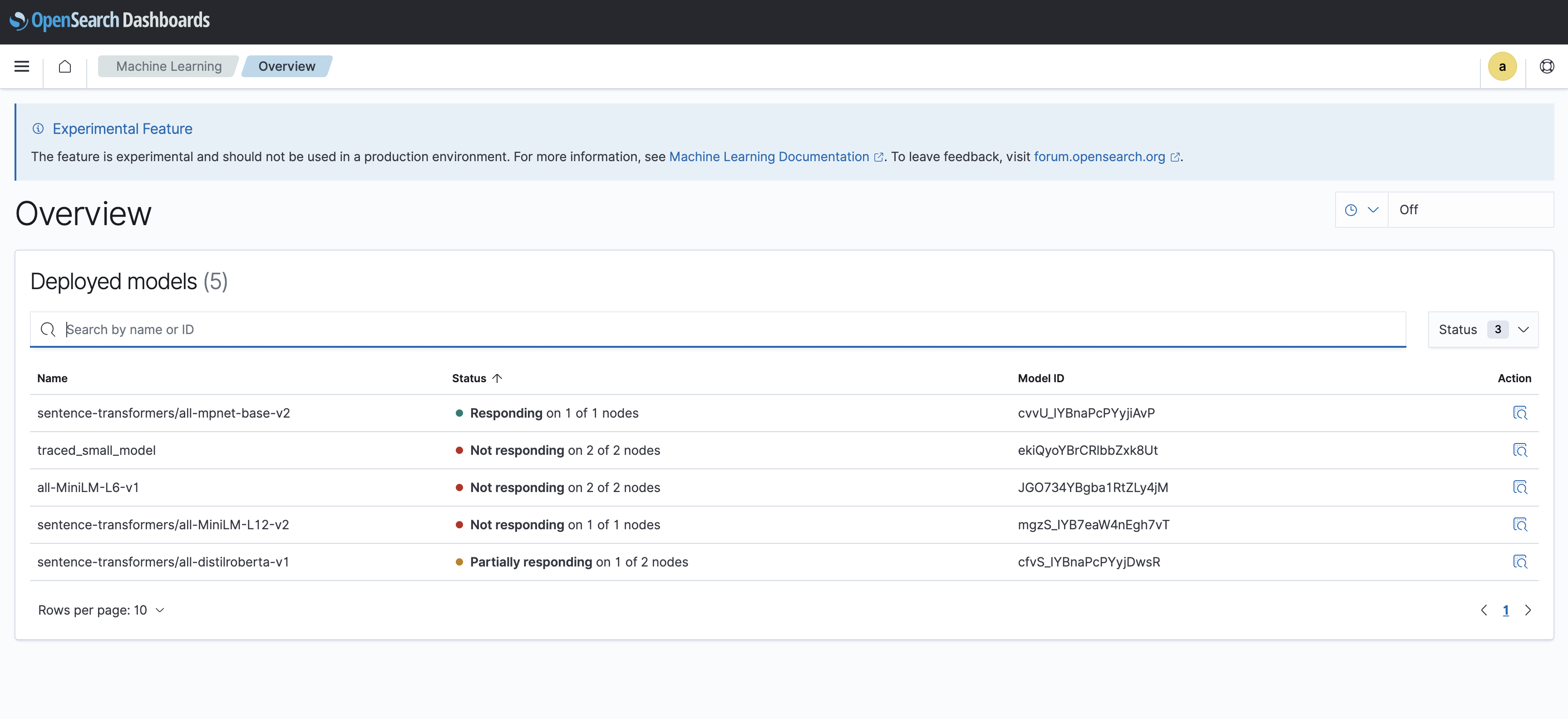Click the Experimental Feature info icon
The width and height of the screenshot is (1568, 719).
coord(38,128)
